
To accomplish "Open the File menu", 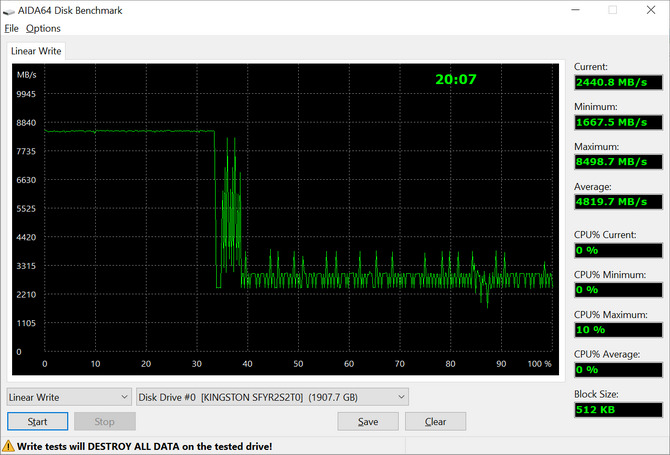I will pos(12,29).
